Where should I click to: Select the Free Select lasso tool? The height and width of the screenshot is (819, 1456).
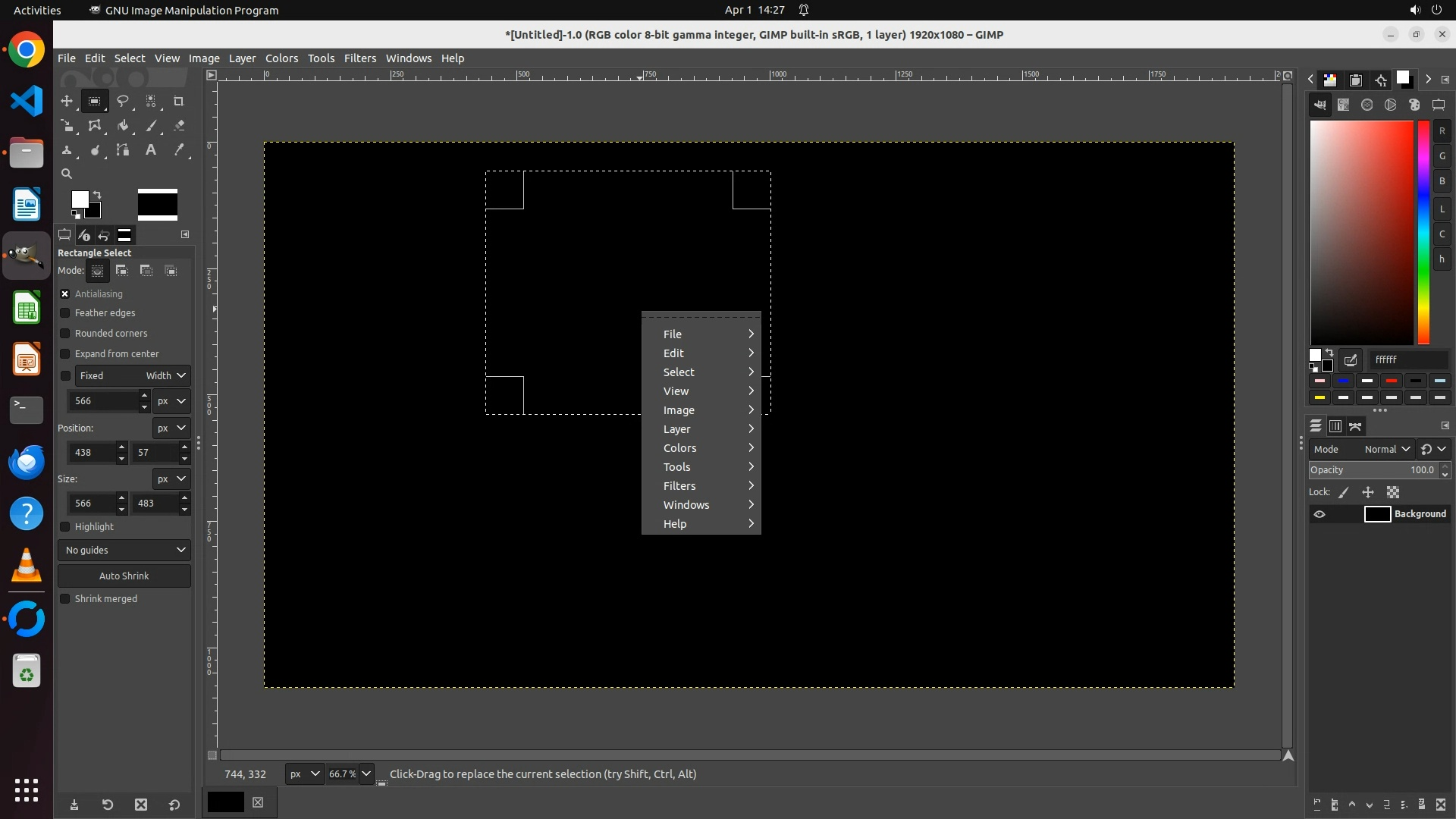click(122, 101)
